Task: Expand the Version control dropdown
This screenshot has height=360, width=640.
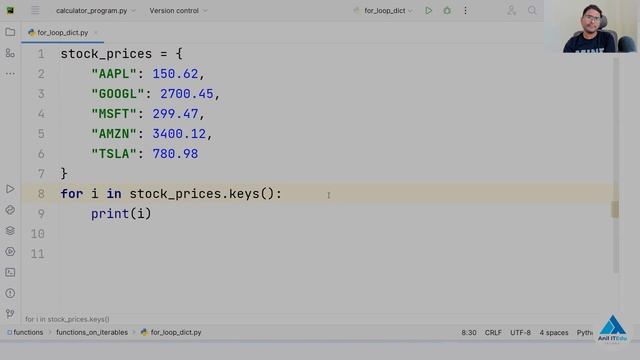Action: [x=178, y=11]
